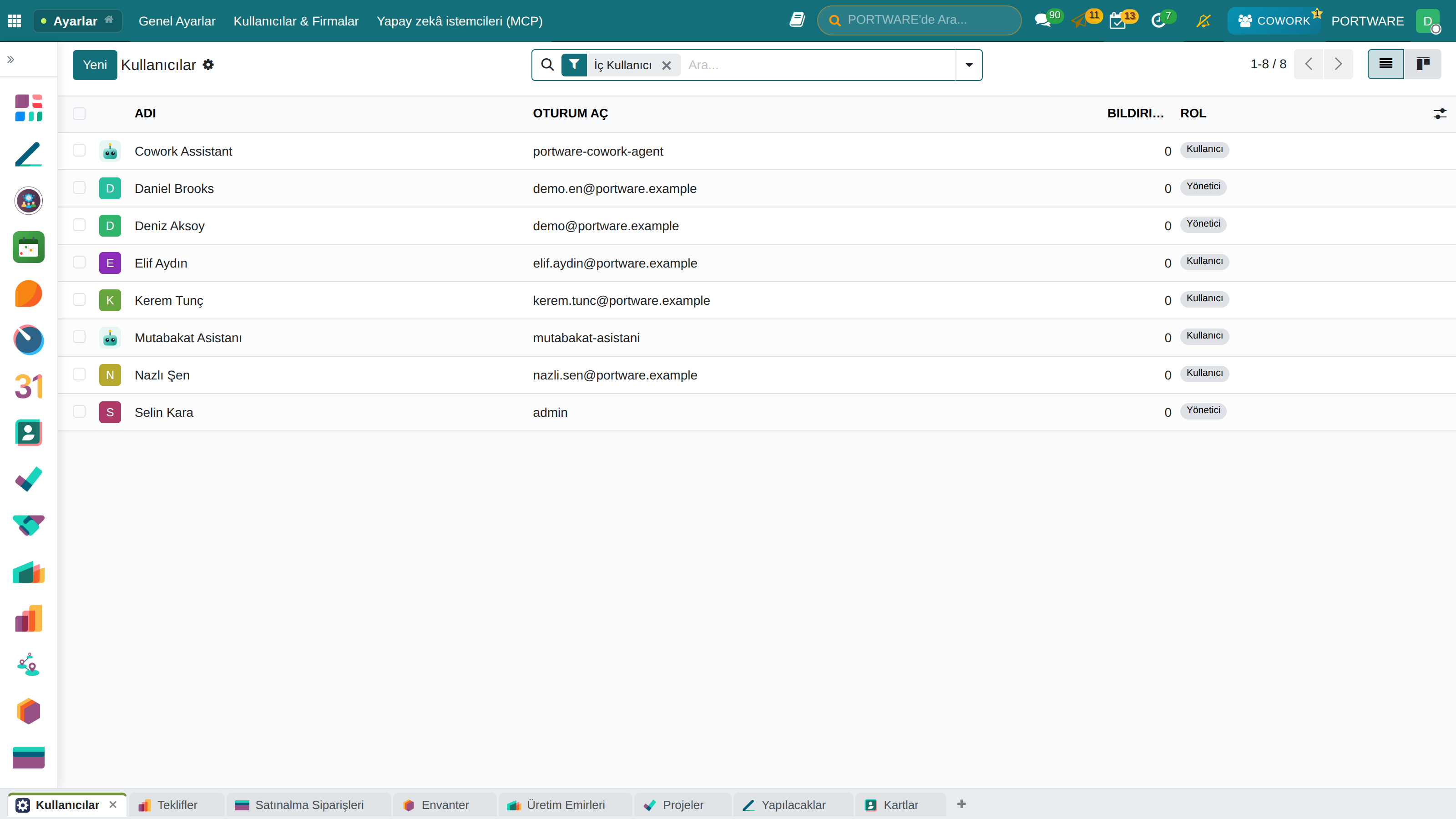Open Yapay zekâ istemcileri (MCP) menu
The height and width of the screenshot is (819, 1456).
click(x=460, y=21)
